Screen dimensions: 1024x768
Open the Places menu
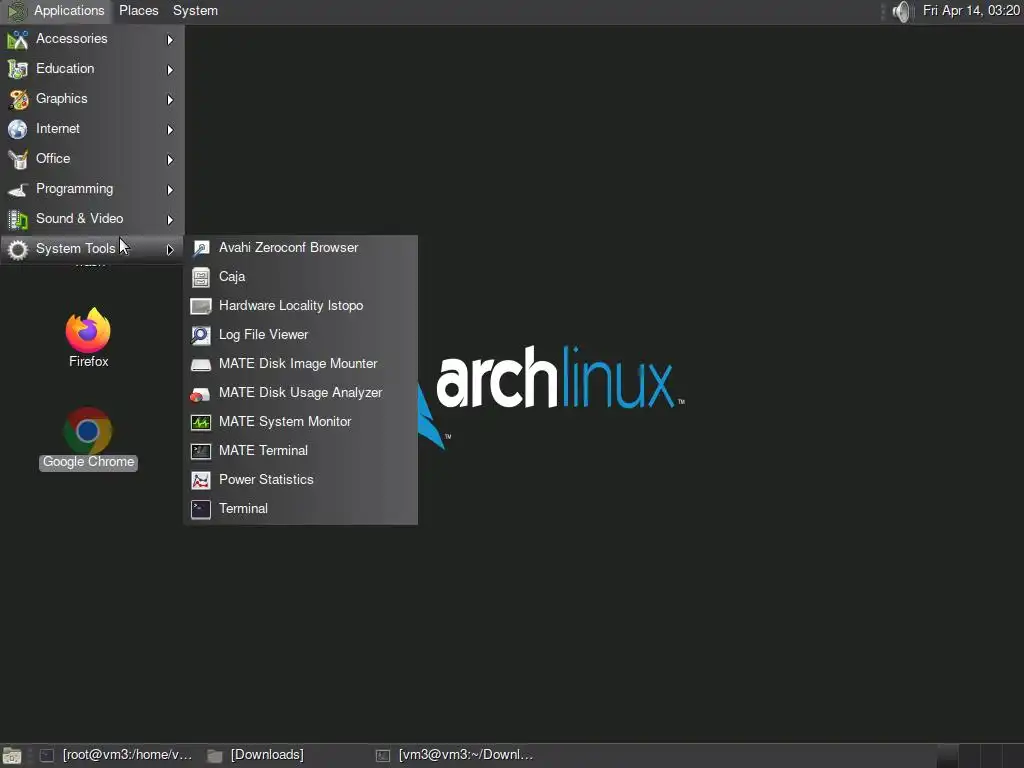(138, 11)
